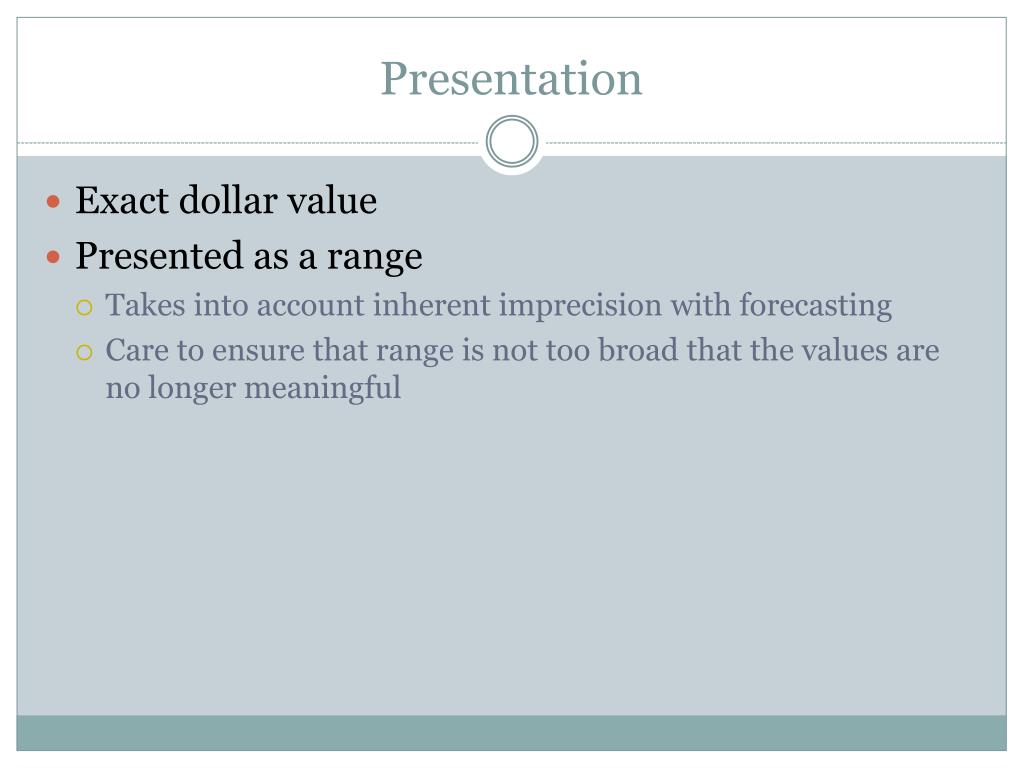Image resolution: width=1024 pixels, height=768 pixels.
Task: Click the dark teal footer bar
Action: [511, 733]
